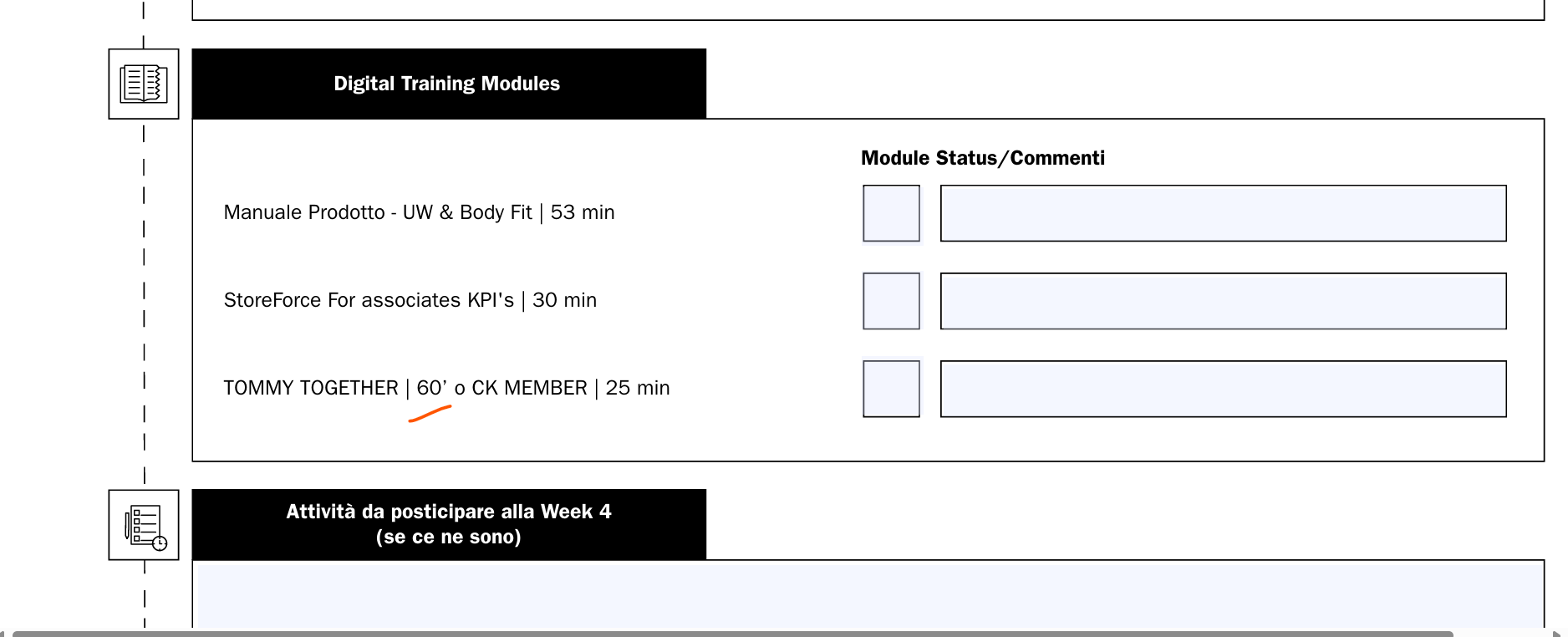The height and width of the screenshot is (637, 1568).
Task: Click the TOMMY TOGETHER module title text
Action: (x=311, y=388)
